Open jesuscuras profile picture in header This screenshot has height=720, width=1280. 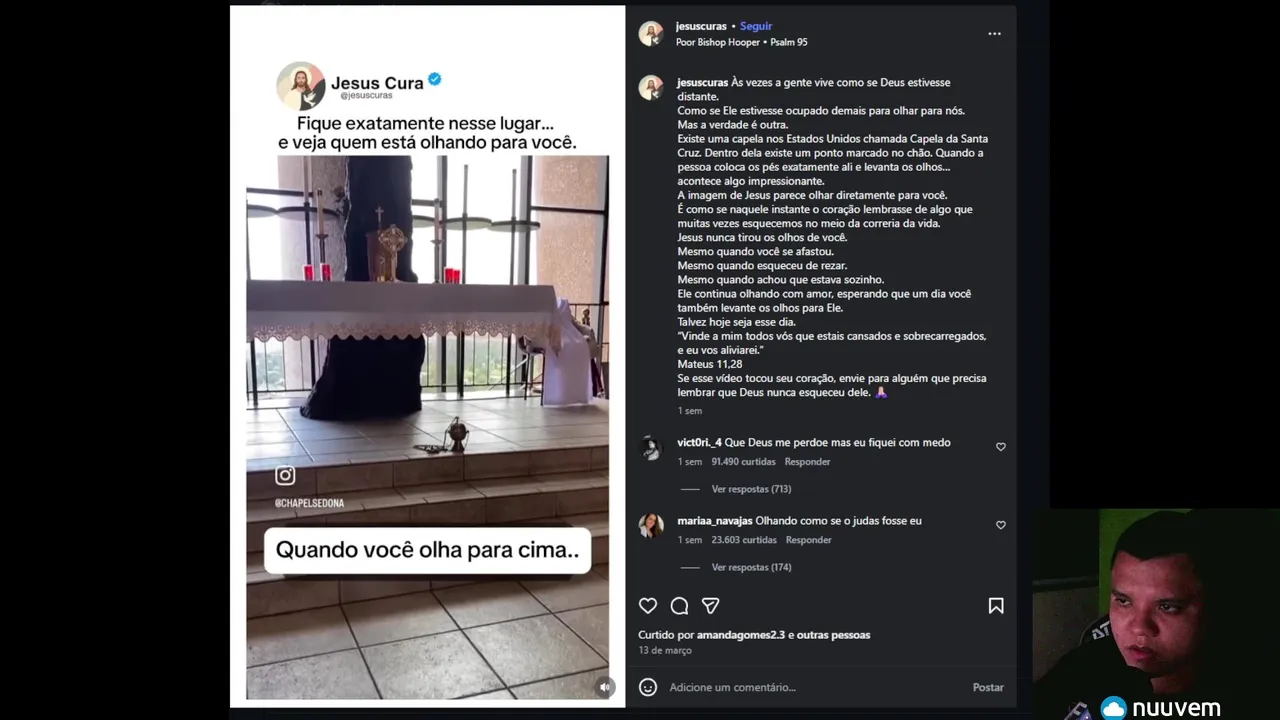pyautogui.click(x=651, y=33)
